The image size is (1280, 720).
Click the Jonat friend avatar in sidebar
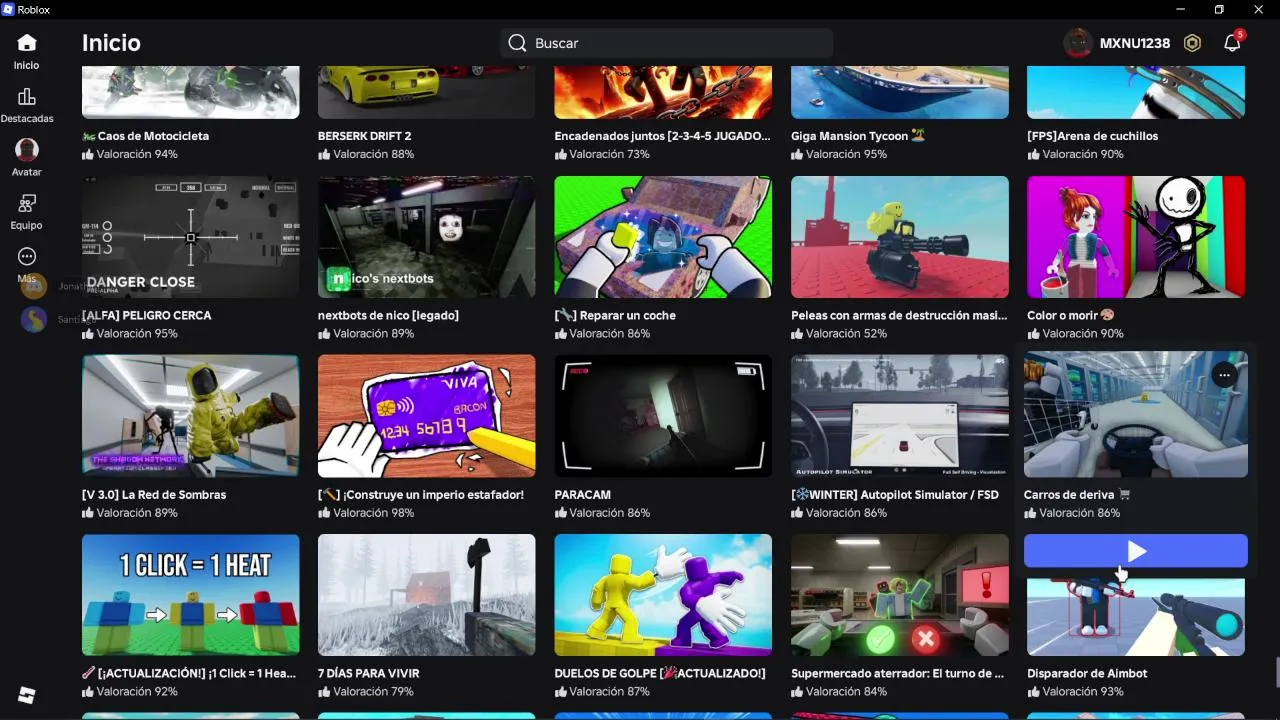pyautogui.click(x=34, y=286)
